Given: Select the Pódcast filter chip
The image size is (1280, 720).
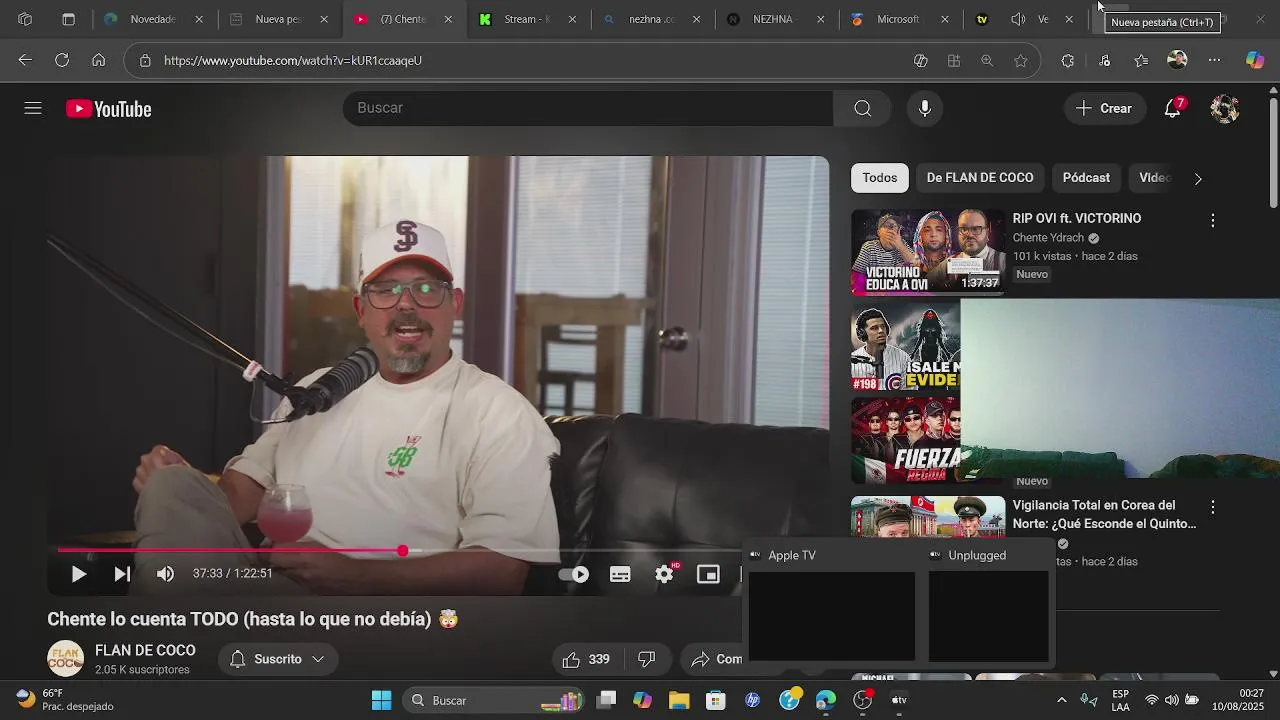Looking at the screenshot, I should 1086,178.
